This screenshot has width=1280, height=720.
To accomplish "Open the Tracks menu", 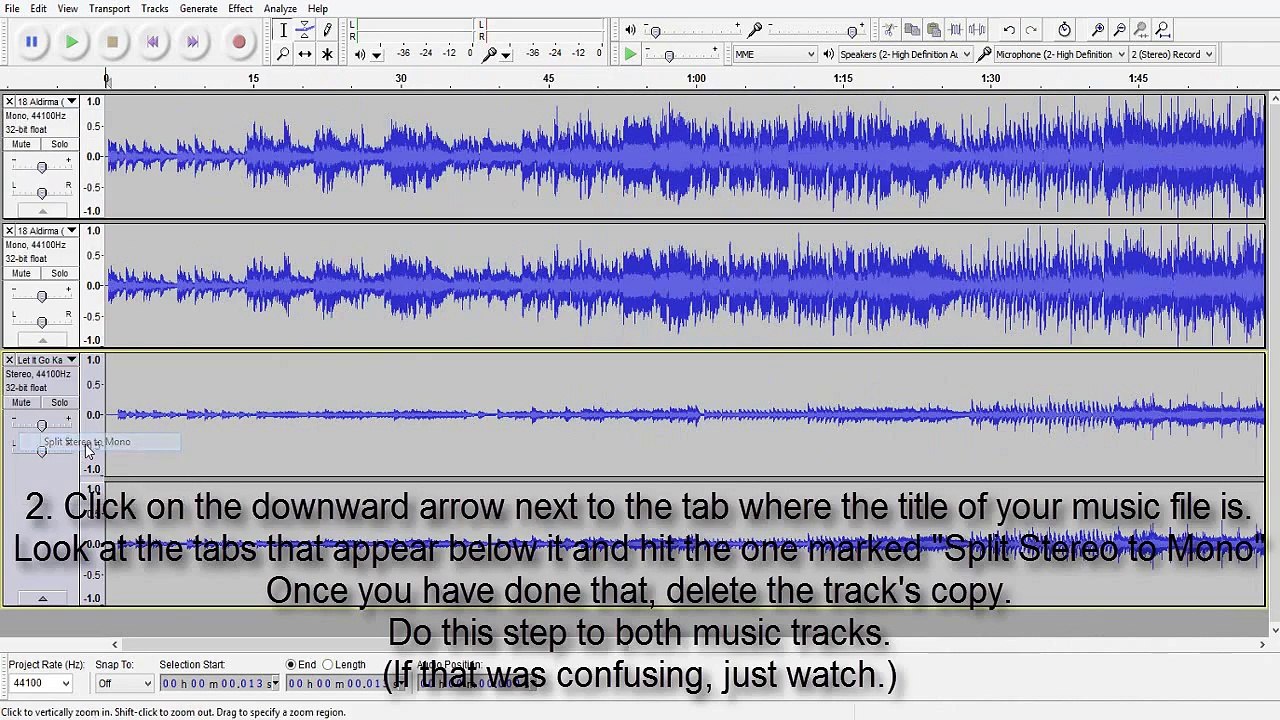I will tap(154, 8).
